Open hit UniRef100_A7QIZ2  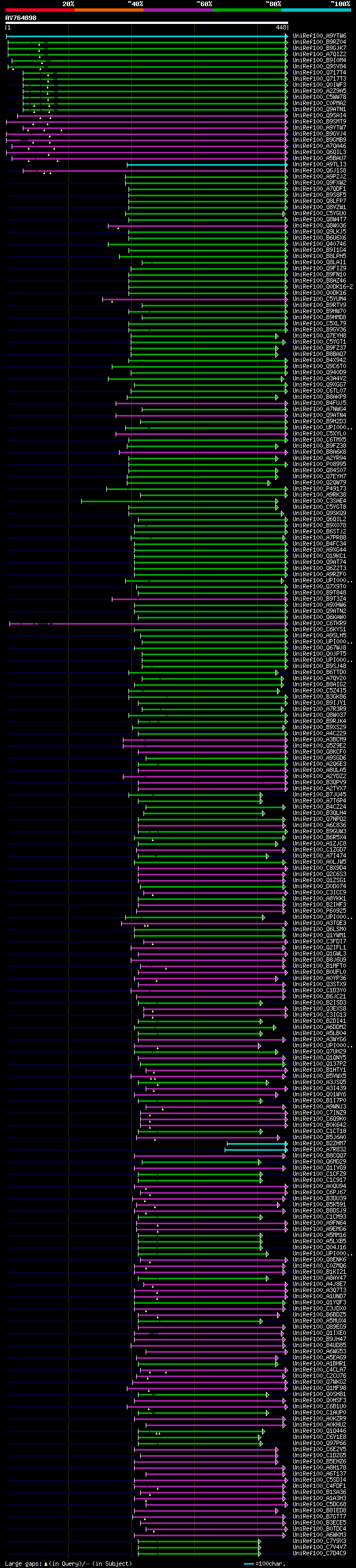click(319, 55)
